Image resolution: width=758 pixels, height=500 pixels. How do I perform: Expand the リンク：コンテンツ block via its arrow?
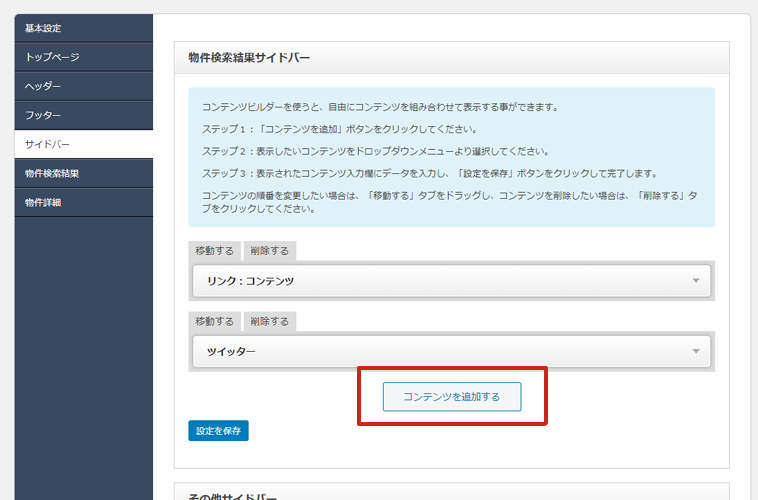[x=696, y=281]
